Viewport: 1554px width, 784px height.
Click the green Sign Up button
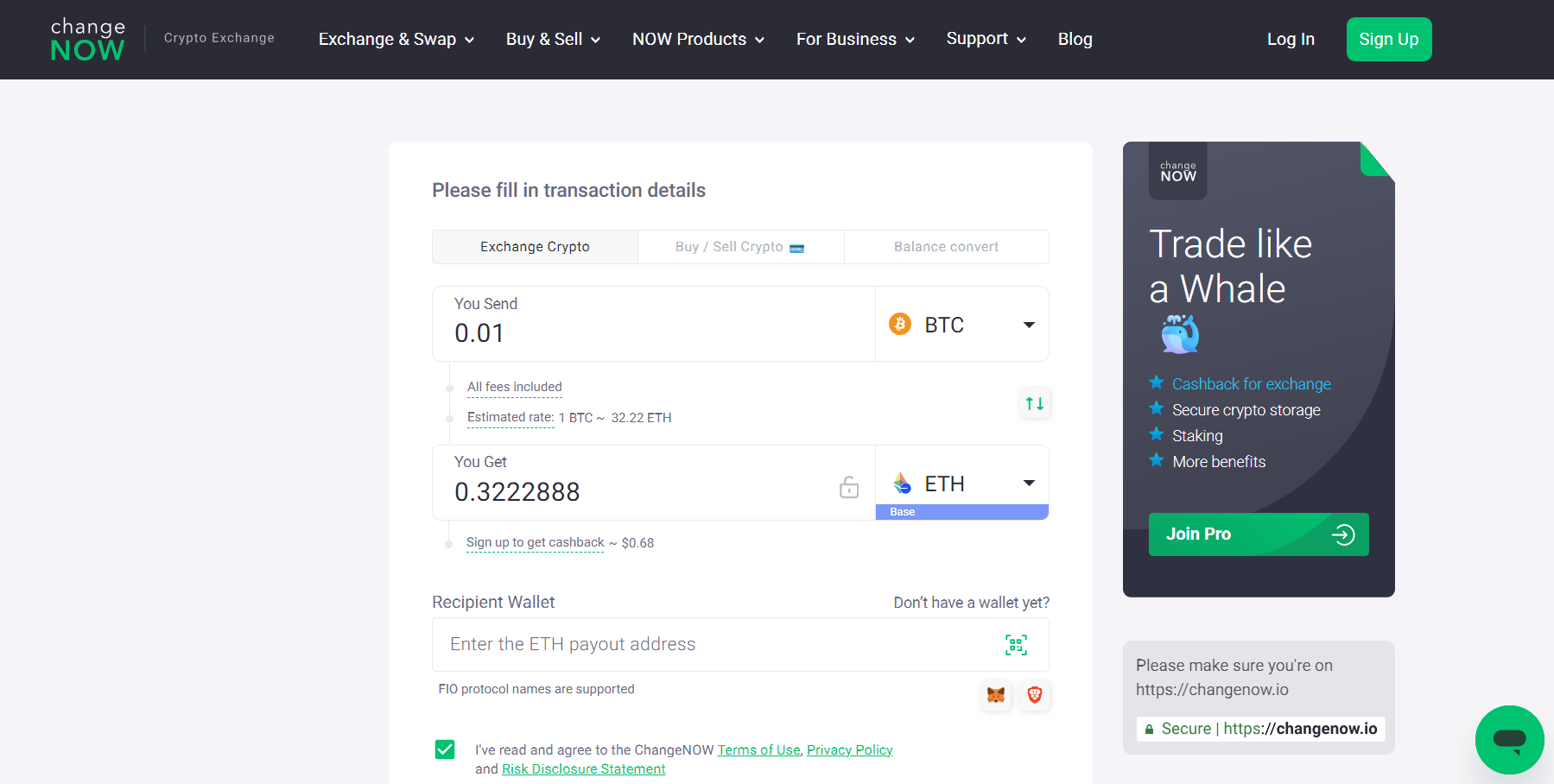click(1388, 40)
